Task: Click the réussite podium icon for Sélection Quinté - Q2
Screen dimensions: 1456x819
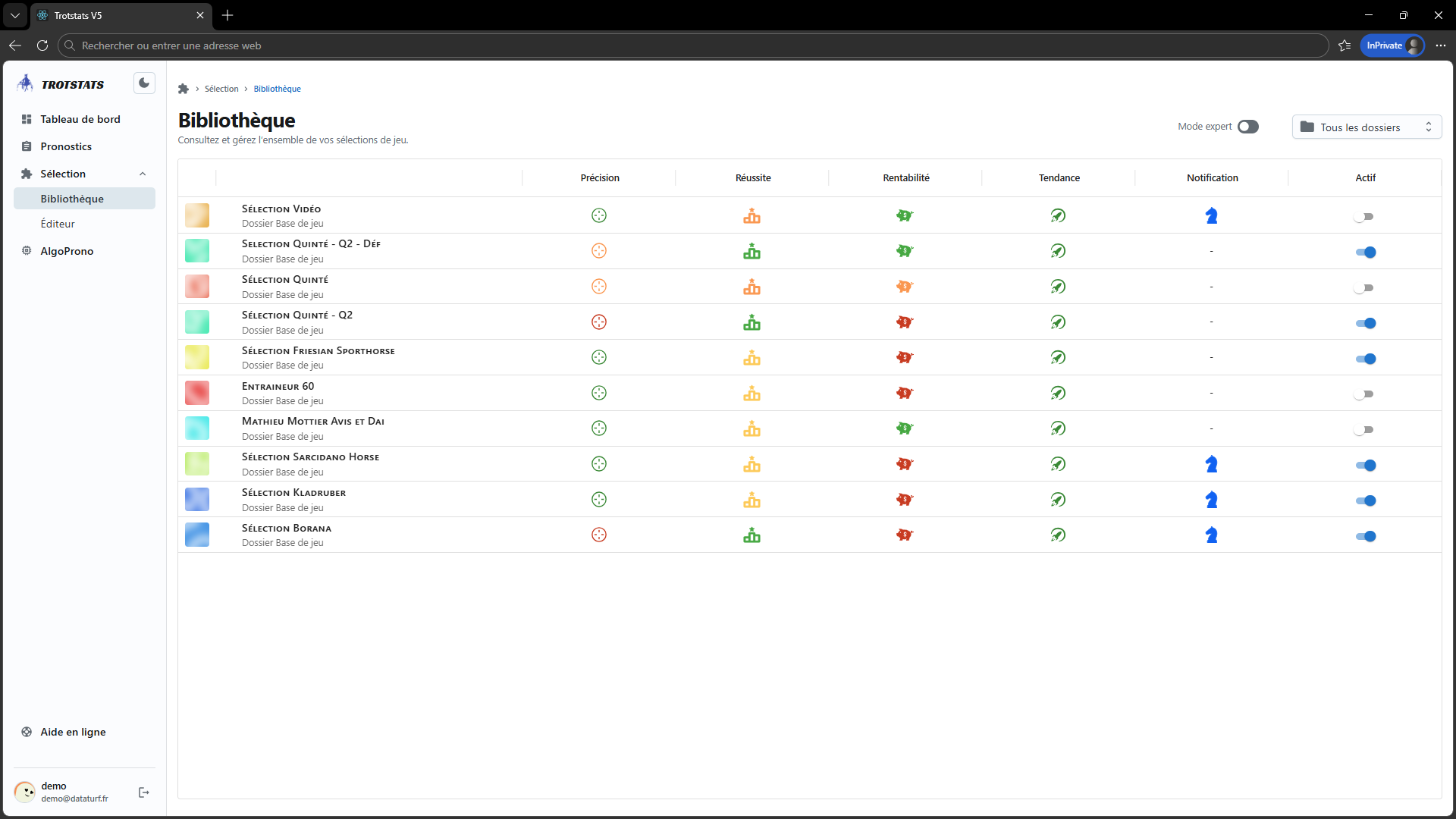Action: [x=752, y=322]
